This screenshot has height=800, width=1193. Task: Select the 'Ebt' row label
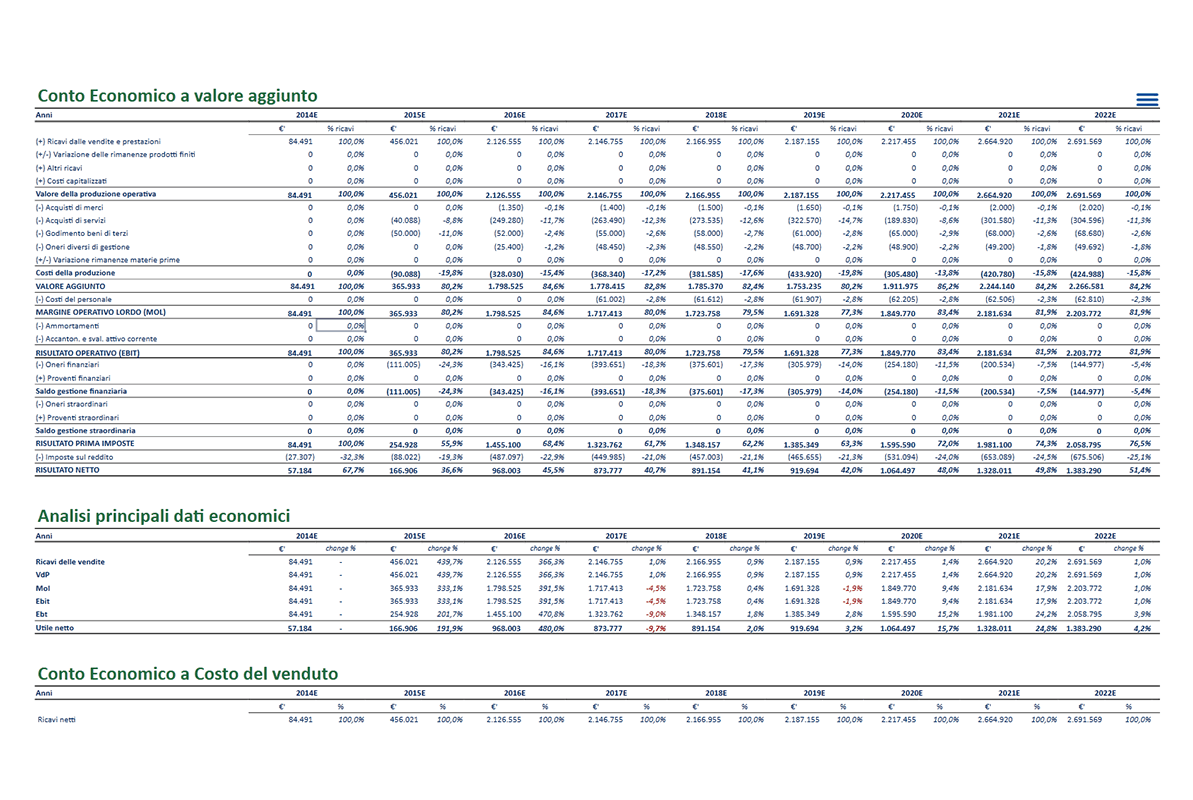tap(41, 614)
